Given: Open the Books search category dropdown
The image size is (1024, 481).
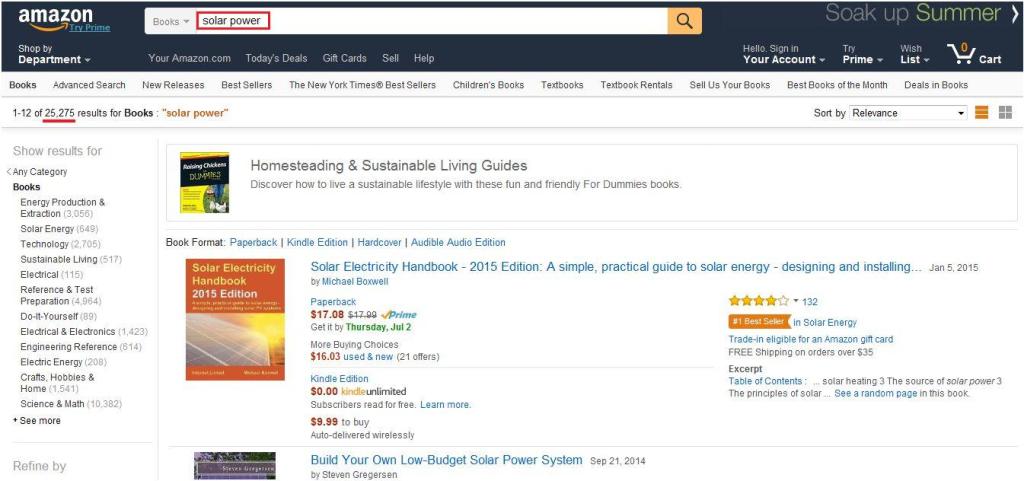Looking at the screenshot, I should click(171, 21).
